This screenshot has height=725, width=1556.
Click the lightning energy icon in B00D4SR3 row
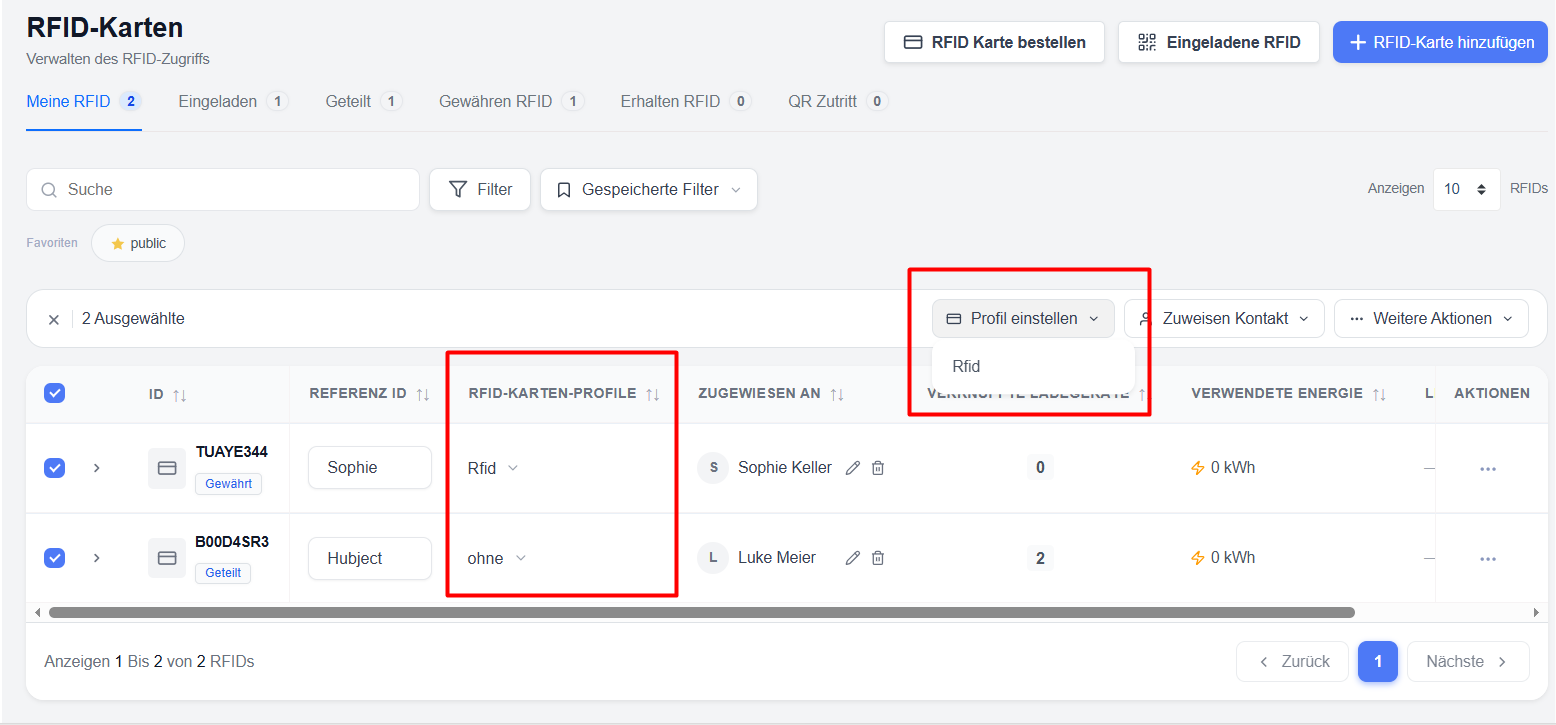click(x=1198, y=558)
